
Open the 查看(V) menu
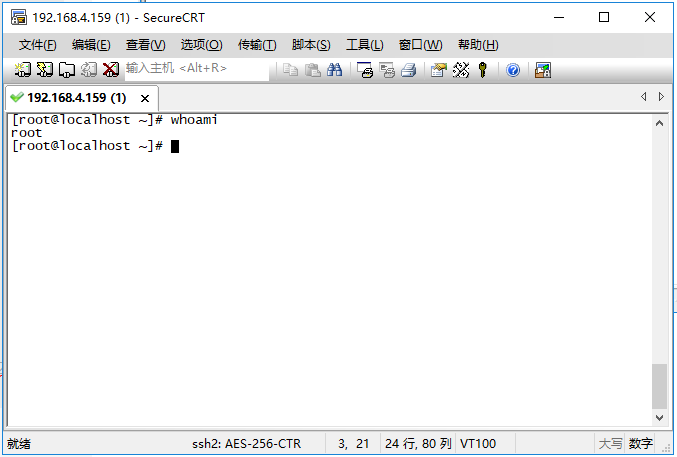point(146,45)
